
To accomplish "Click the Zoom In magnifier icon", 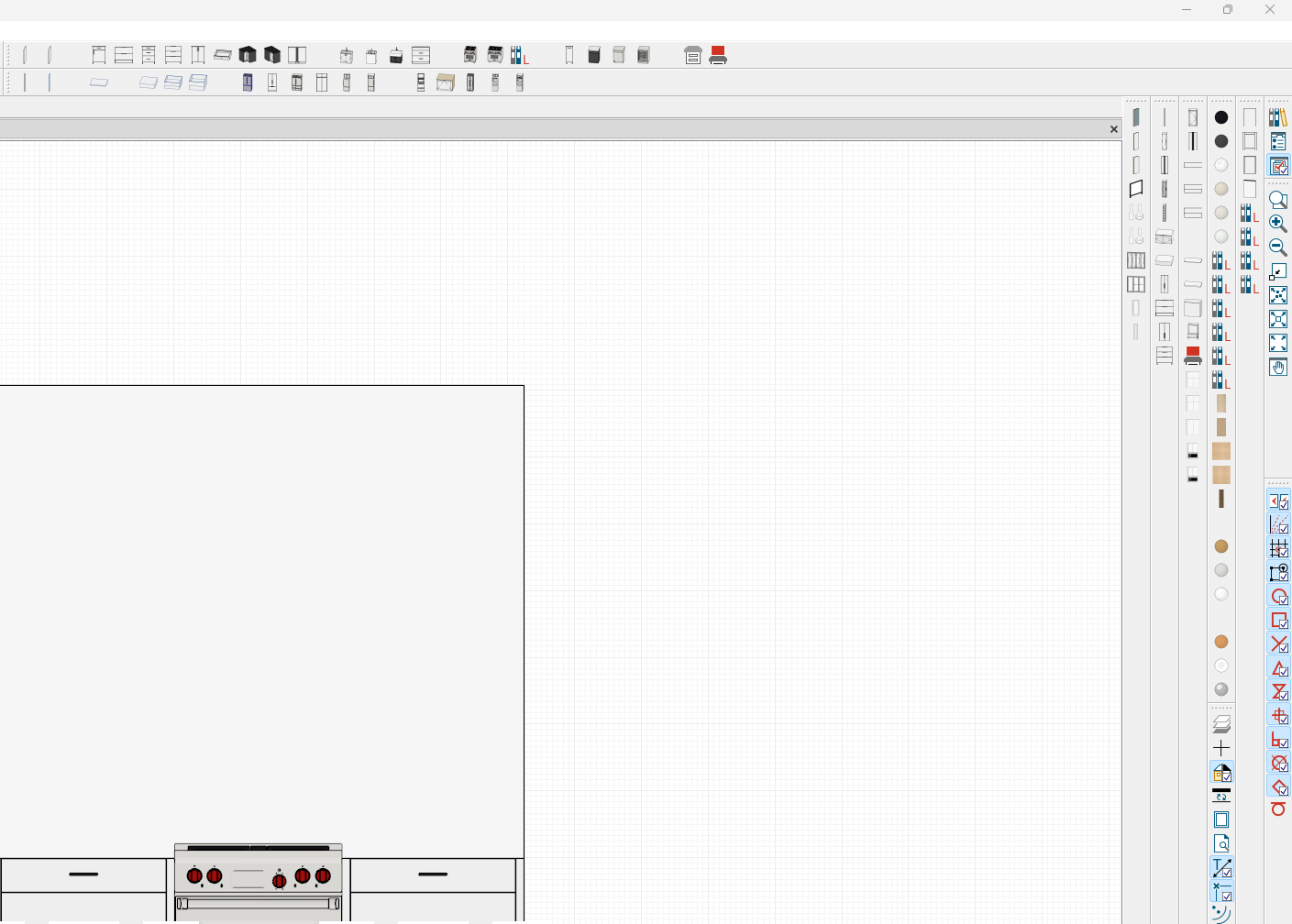I will coord(1277,224).
